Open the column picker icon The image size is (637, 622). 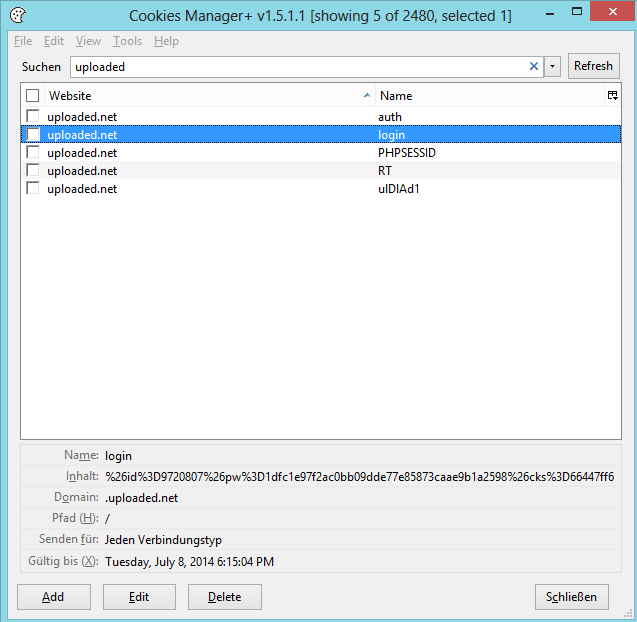(613, 95)
